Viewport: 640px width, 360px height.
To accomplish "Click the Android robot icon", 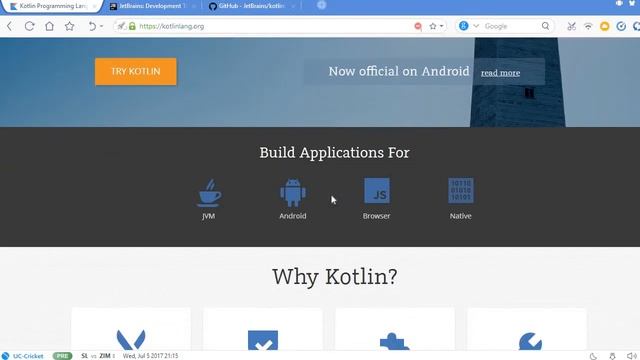I will (x=293, y=192).
